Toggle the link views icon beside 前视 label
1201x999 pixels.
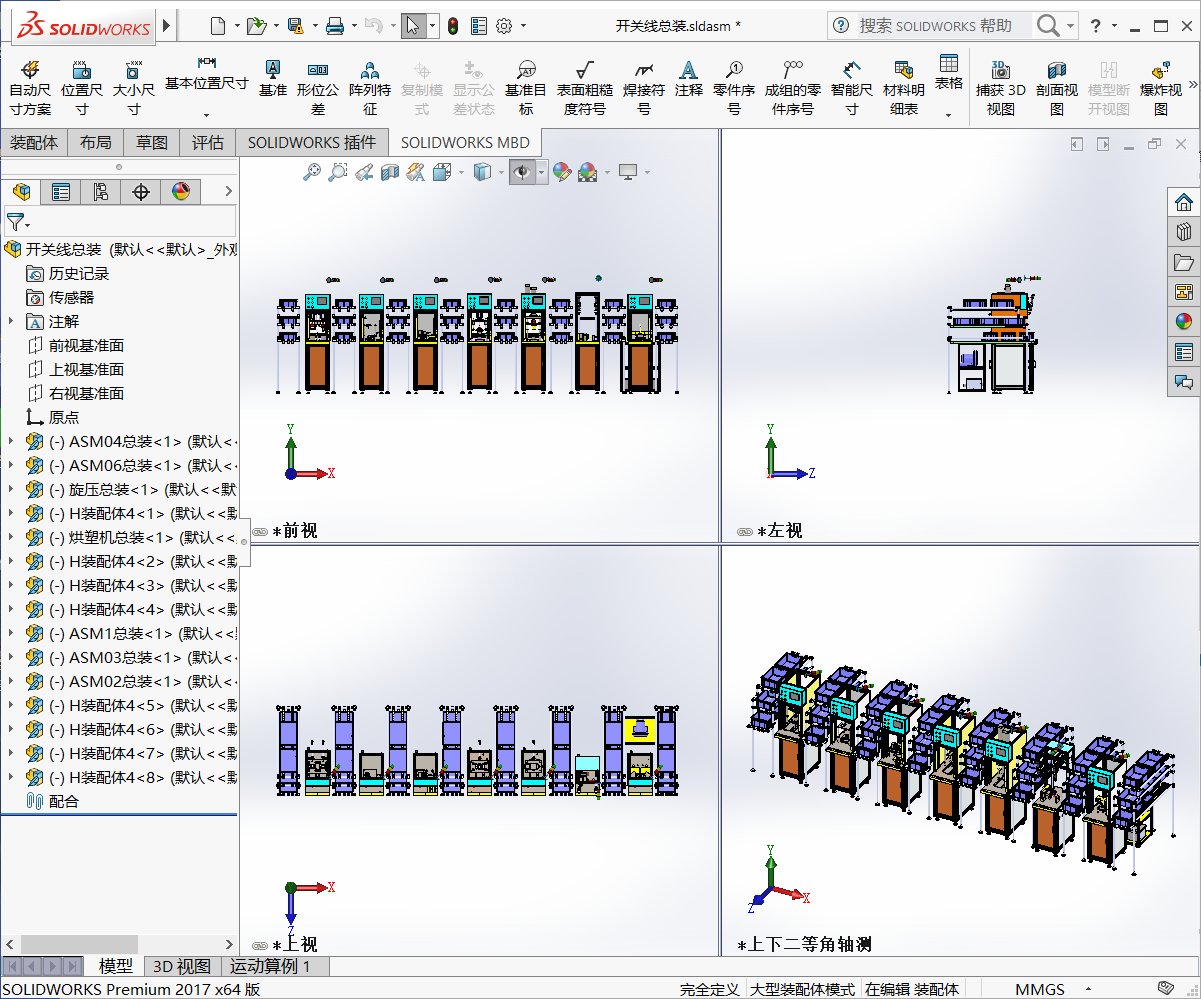point(260,532)
